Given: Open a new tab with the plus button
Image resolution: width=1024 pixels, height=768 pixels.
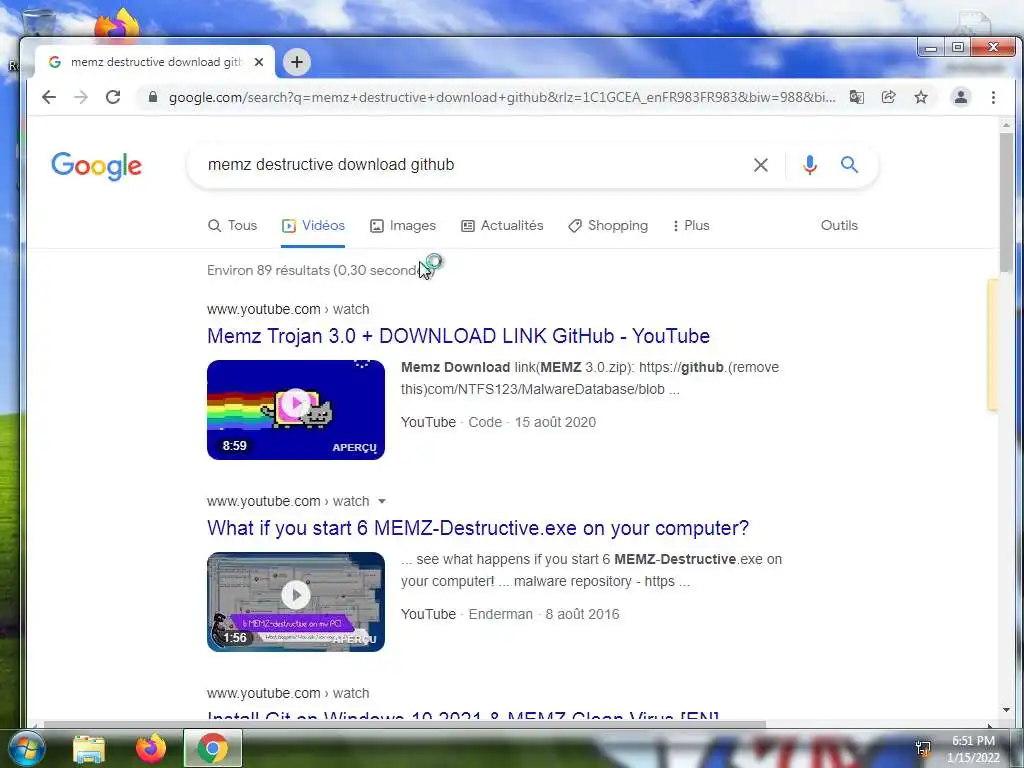Looking at the screenshot, I should click(x=297, y=62).
